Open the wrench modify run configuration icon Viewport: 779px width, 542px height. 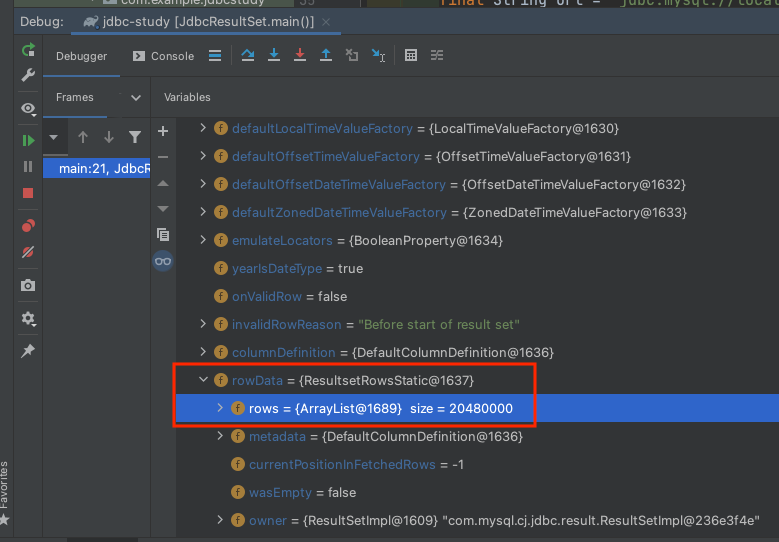tap(28, 75)
